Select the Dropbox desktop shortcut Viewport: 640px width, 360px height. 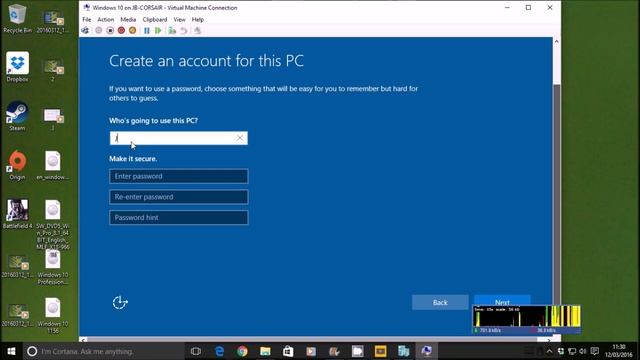[17, 67]
